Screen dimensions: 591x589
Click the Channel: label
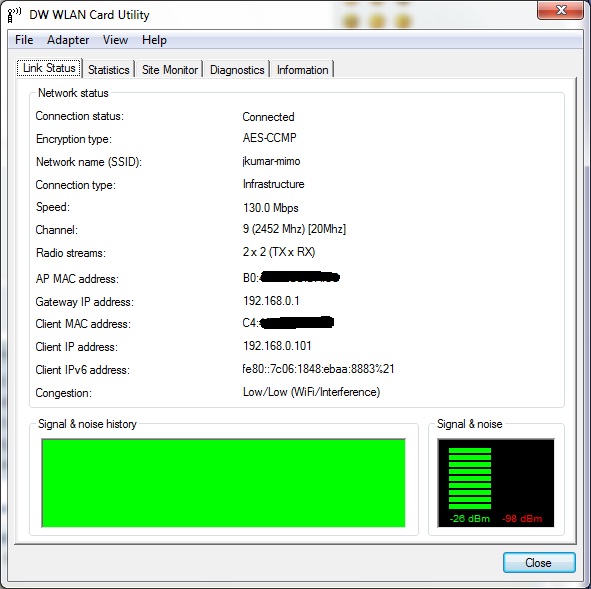click(57, 230)
